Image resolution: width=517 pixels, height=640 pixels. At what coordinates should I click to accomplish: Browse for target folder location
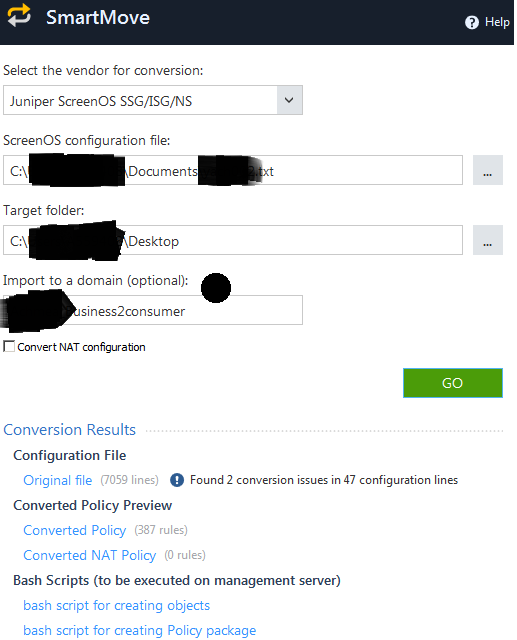pos(488,240)
